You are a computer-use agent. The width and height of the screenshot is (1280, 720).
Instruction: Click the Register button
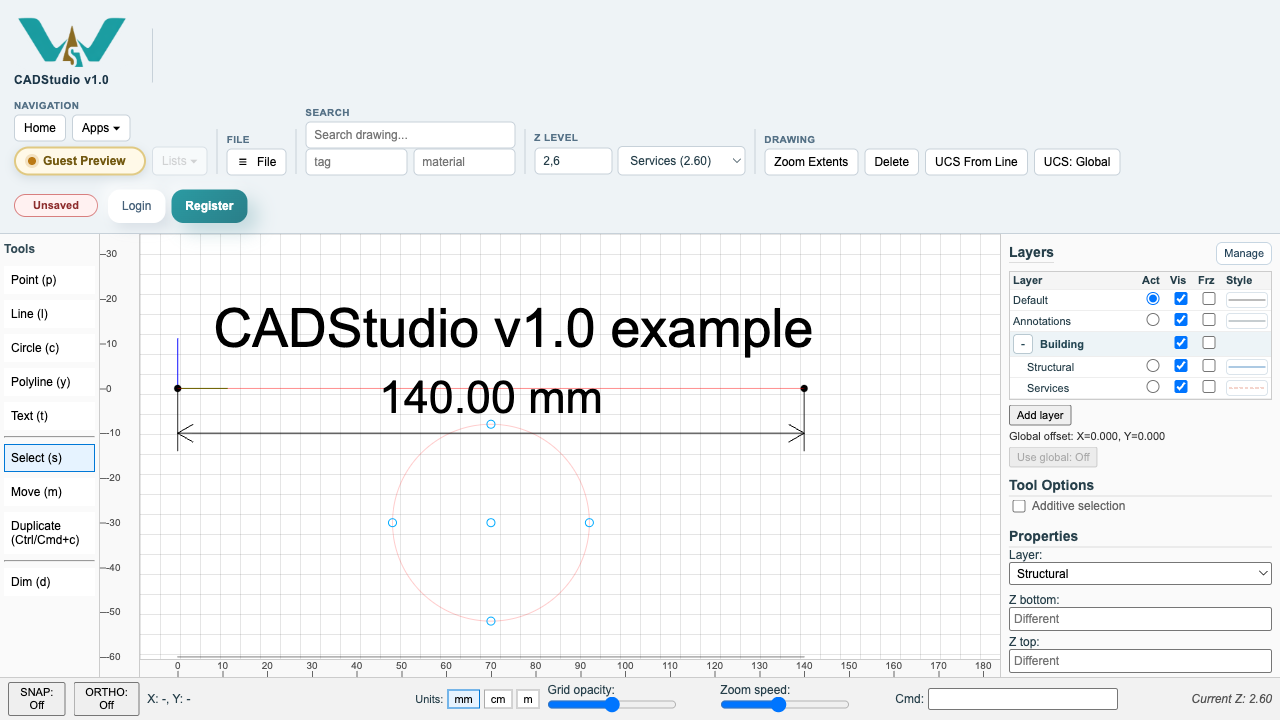209,206
